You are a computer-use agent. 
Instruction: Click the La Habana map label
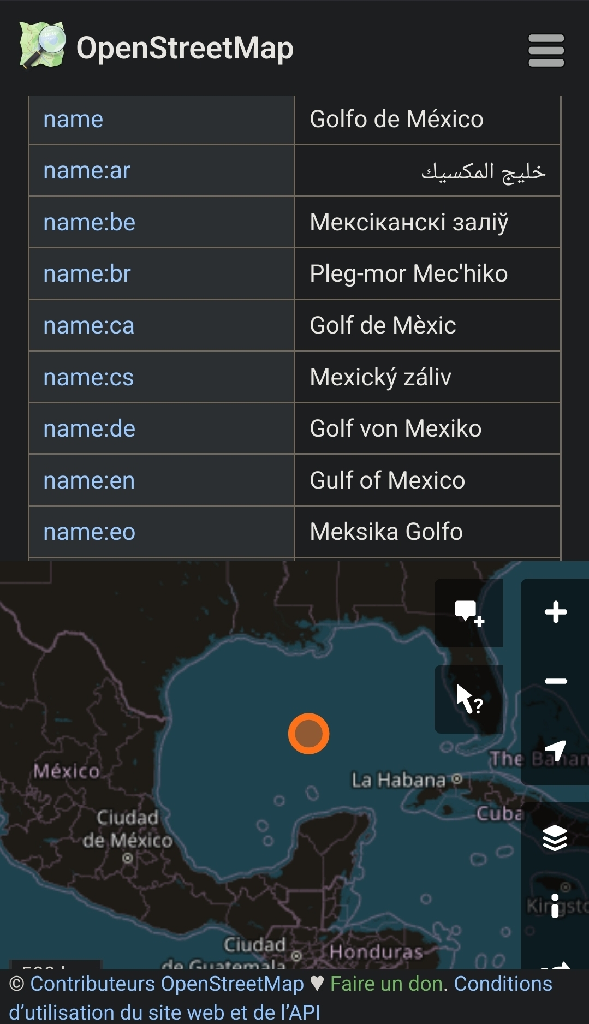[x=398, y=780]
